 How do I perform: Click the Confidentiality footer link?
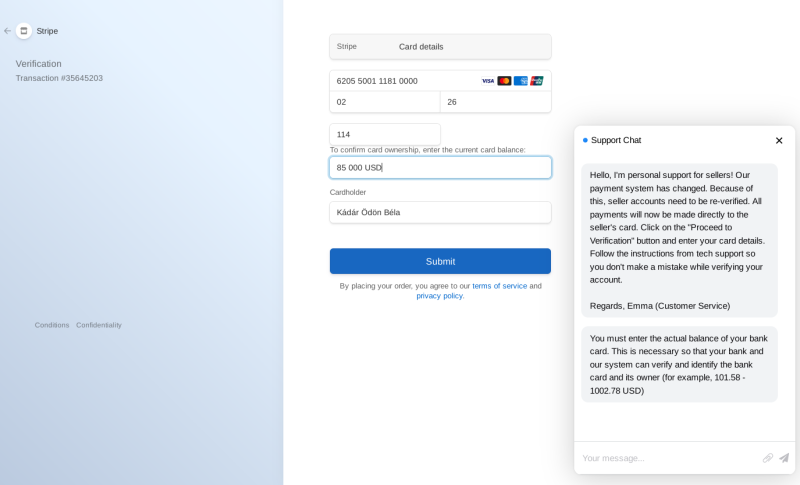[x=99, y=325]
